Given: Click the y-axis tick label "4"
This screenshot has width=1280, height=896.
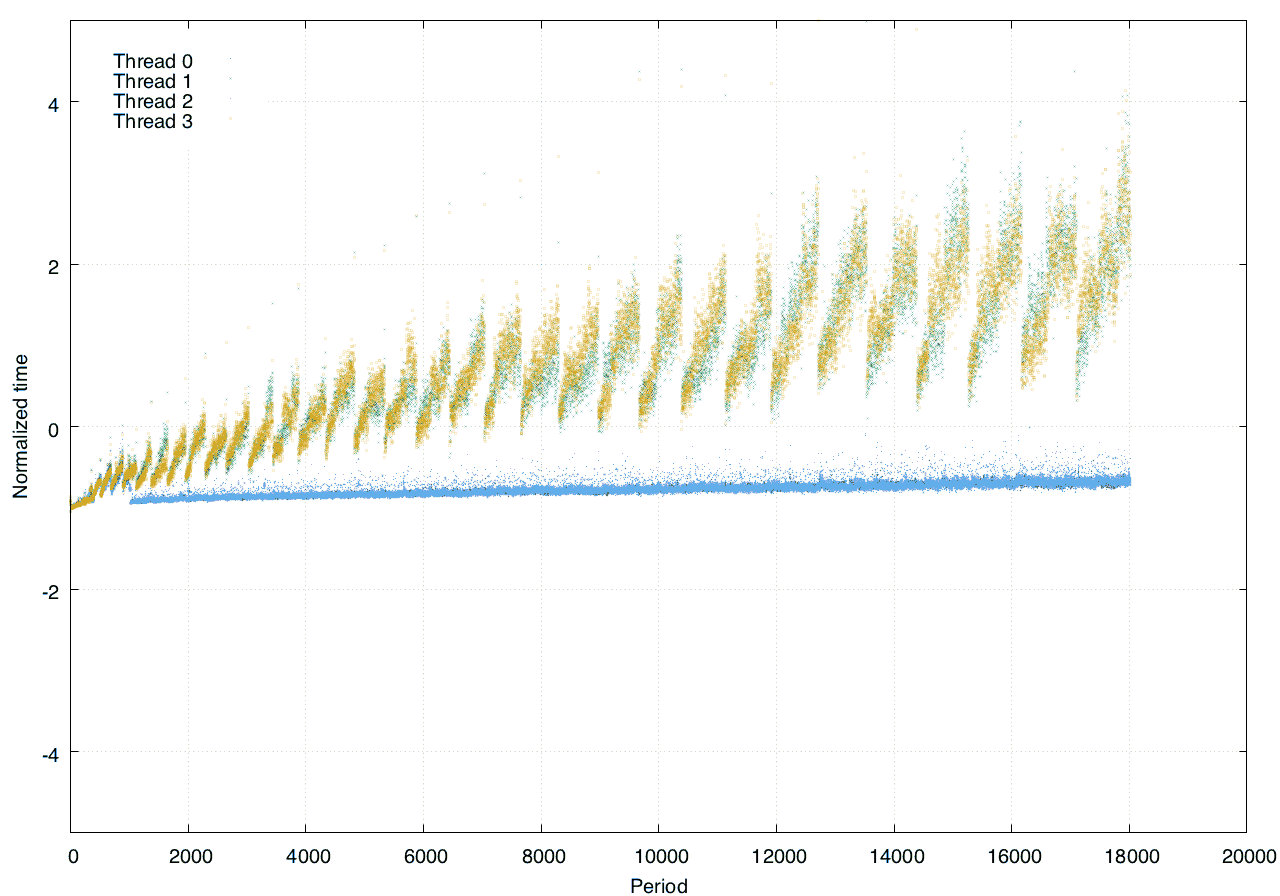Looking at the screenshot, I should tap(53, 103).
